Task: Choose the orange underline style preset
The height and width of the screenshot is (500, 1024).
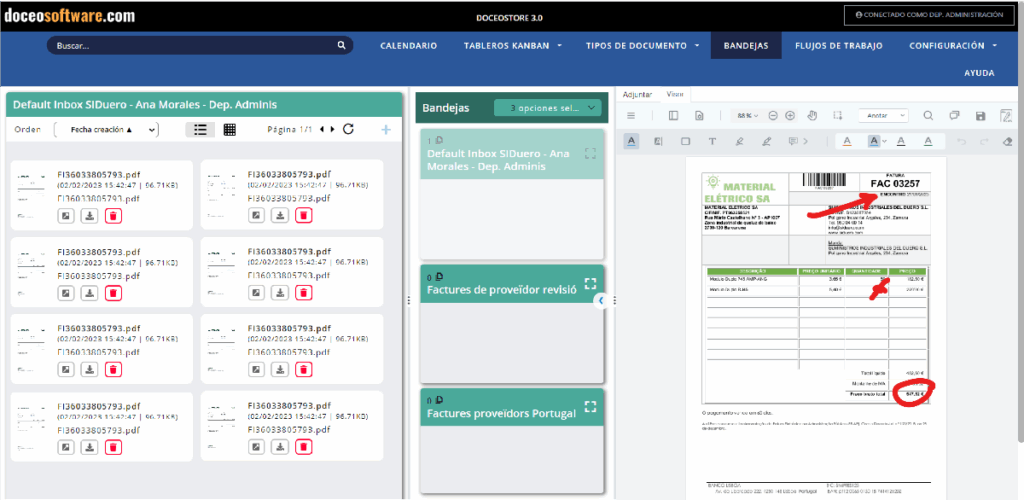Action: pos(847,141)
